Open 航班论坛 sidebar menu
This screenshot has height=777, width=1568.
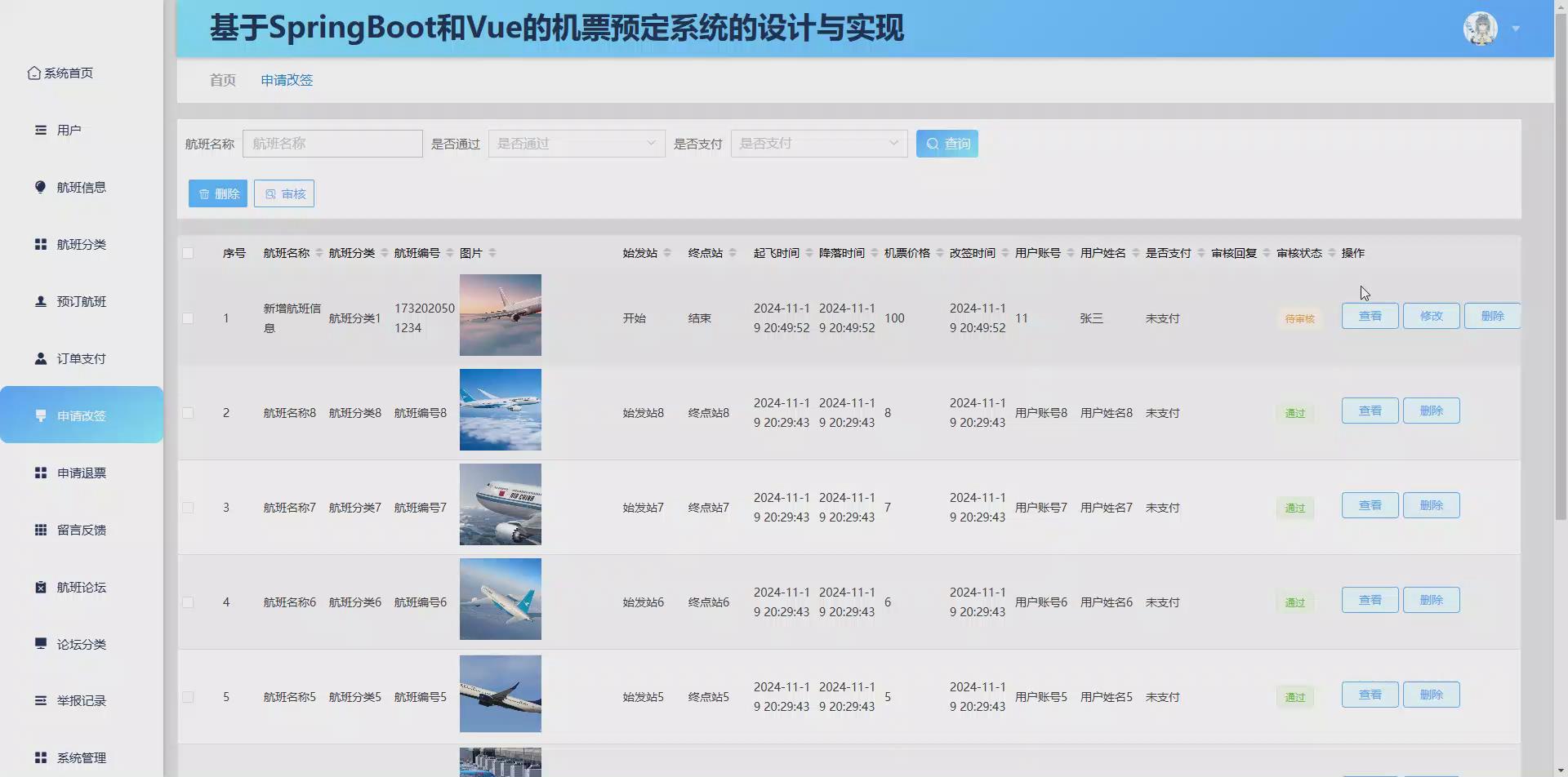pyautogui.click(x=82, y=587)
